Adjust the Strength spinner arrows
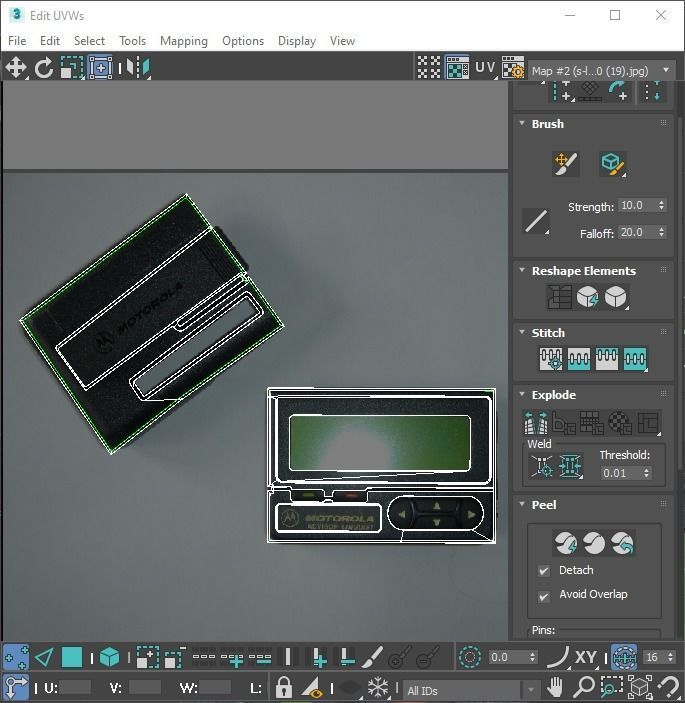Screen dimensions: 685x703 click(661, 205)
